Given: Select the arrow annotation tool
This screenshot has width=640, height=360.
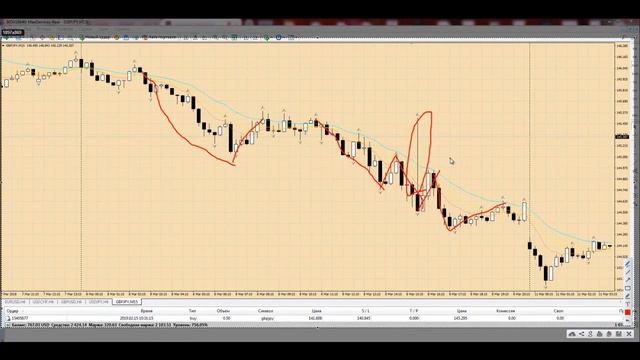Looking at the screenshot, I should (x=627, y=280).
